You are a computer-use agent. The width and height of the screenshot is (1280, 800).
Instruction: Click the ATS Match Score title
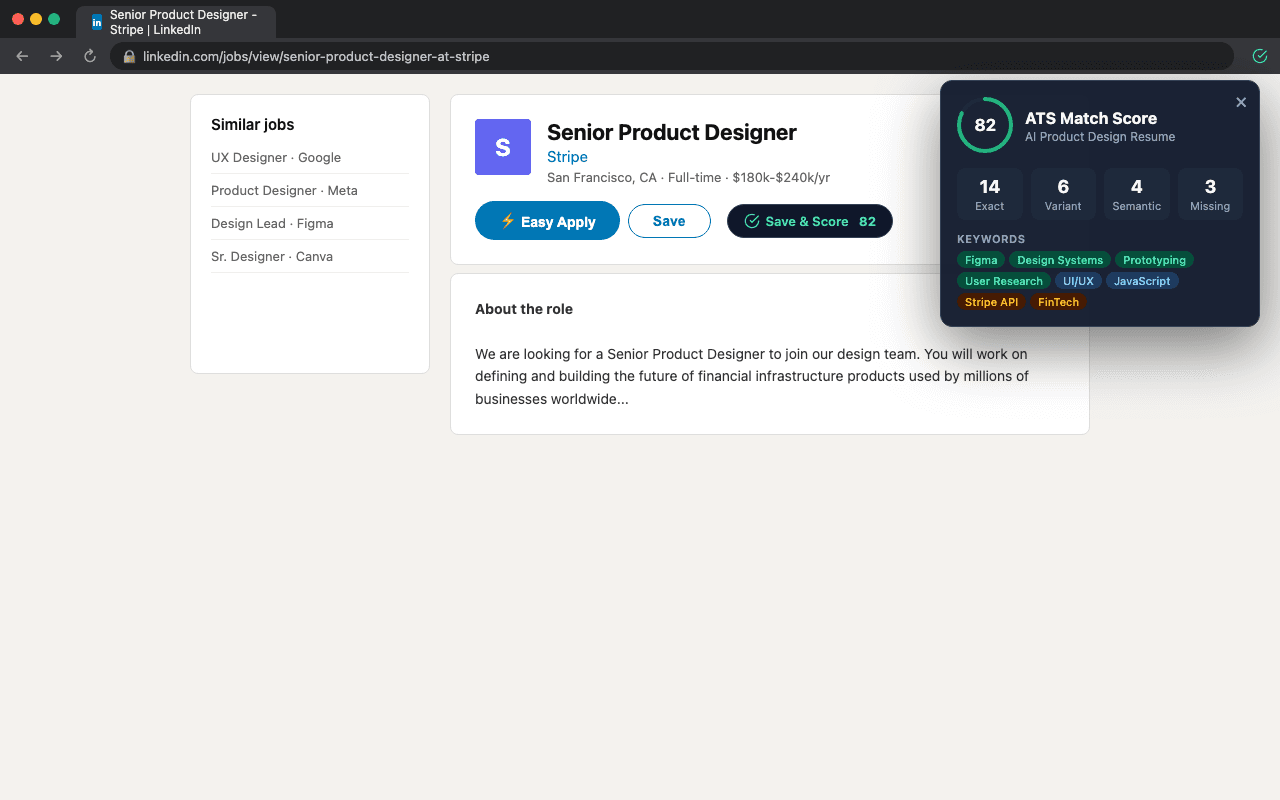[1091, 118]
